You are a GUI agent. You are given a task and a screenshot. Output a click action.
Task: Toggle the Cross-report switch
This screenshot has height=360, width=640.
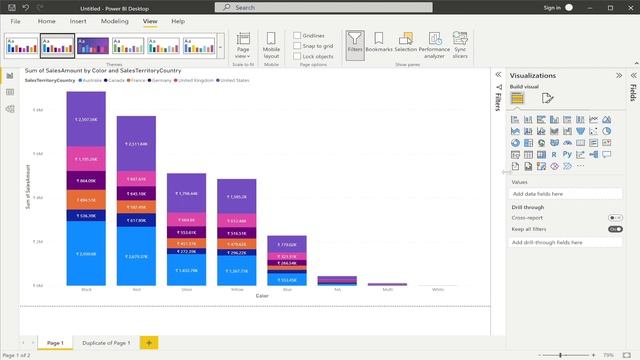click(615, 218)
